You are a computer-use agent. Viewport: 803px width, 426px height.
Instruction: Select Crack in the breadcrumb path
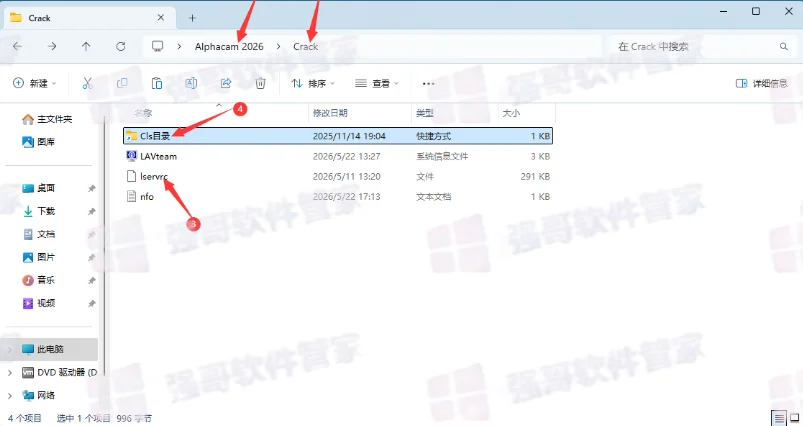click(306, 47)
